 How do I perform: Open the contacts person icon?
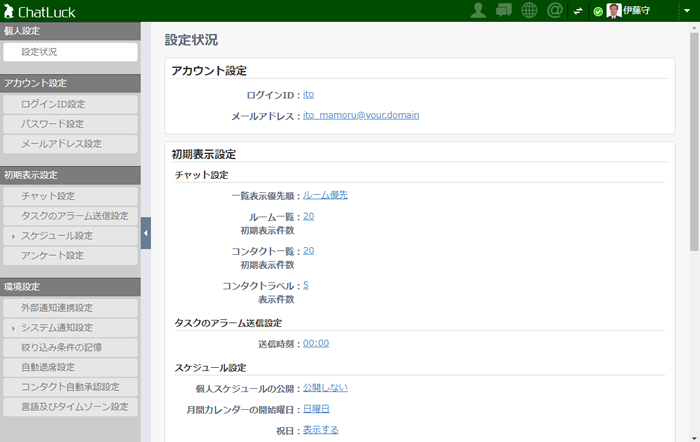coord(479,11)
